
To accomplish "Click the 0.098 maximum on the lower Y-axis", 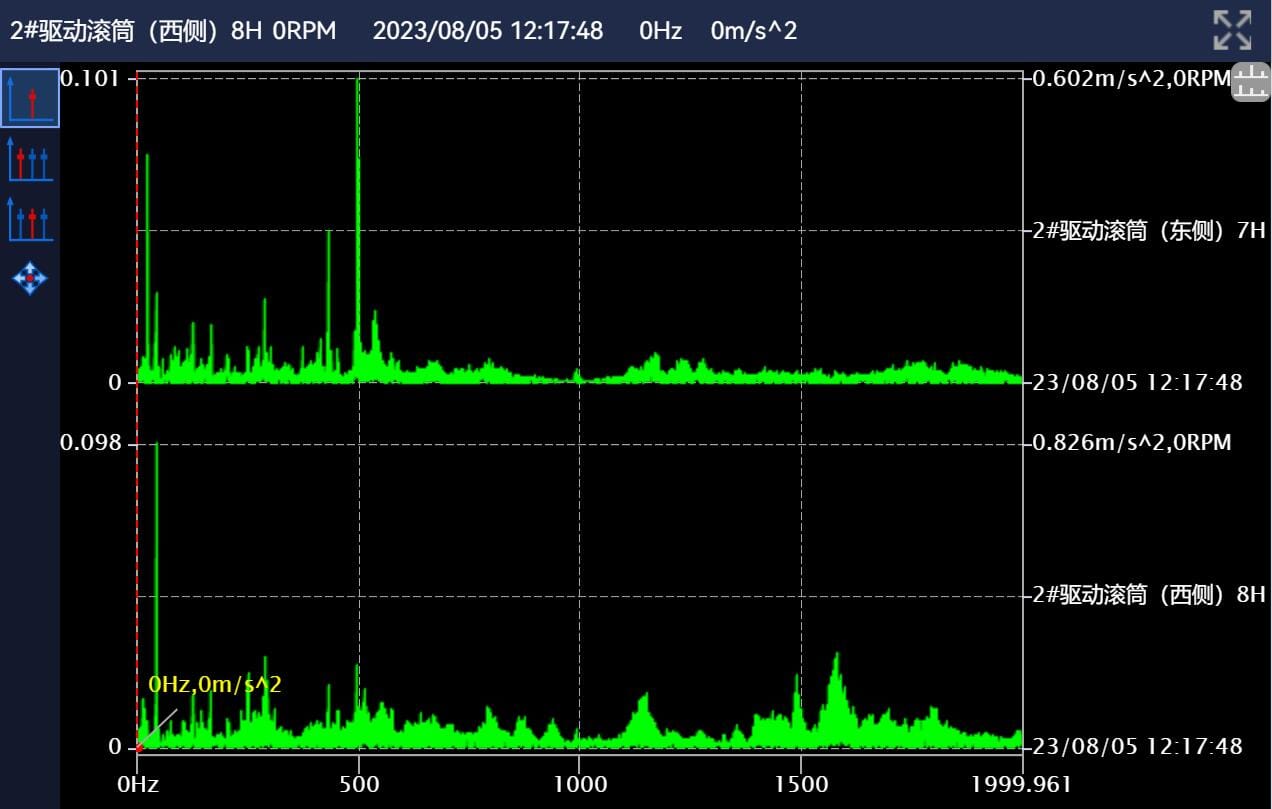I will [90, 442].
